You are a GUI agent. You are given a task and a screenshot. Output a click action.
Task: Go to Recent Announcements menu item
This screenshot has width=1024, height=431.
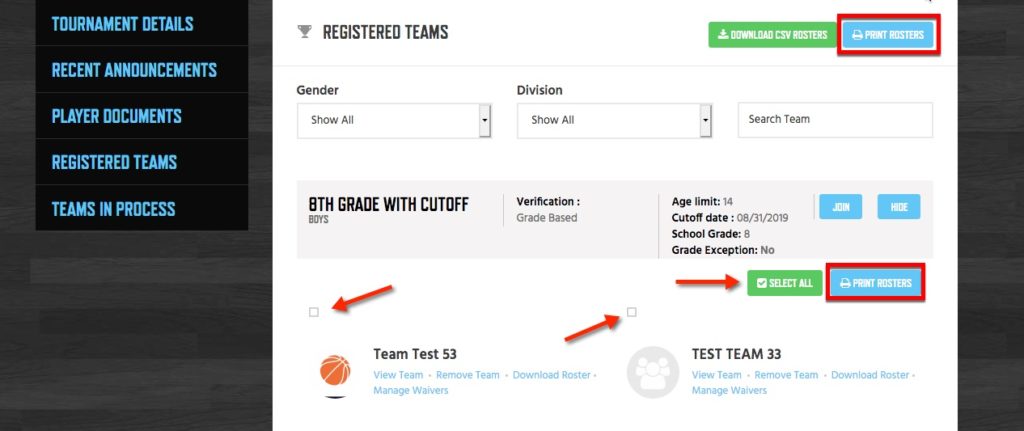[134, 70]
